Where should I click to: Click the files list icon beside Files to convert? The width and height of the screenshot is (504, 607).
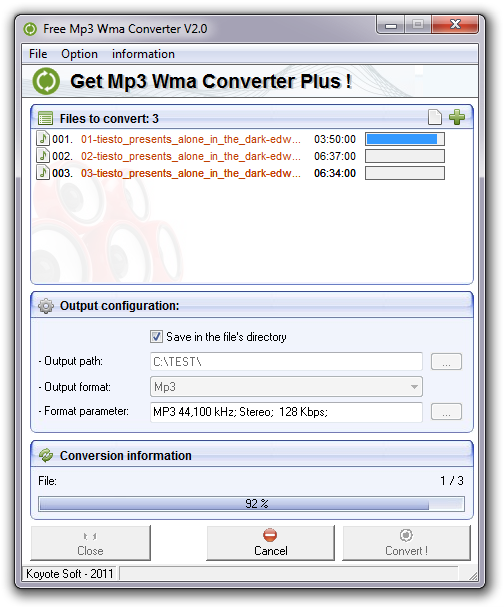tap(45, 118)
